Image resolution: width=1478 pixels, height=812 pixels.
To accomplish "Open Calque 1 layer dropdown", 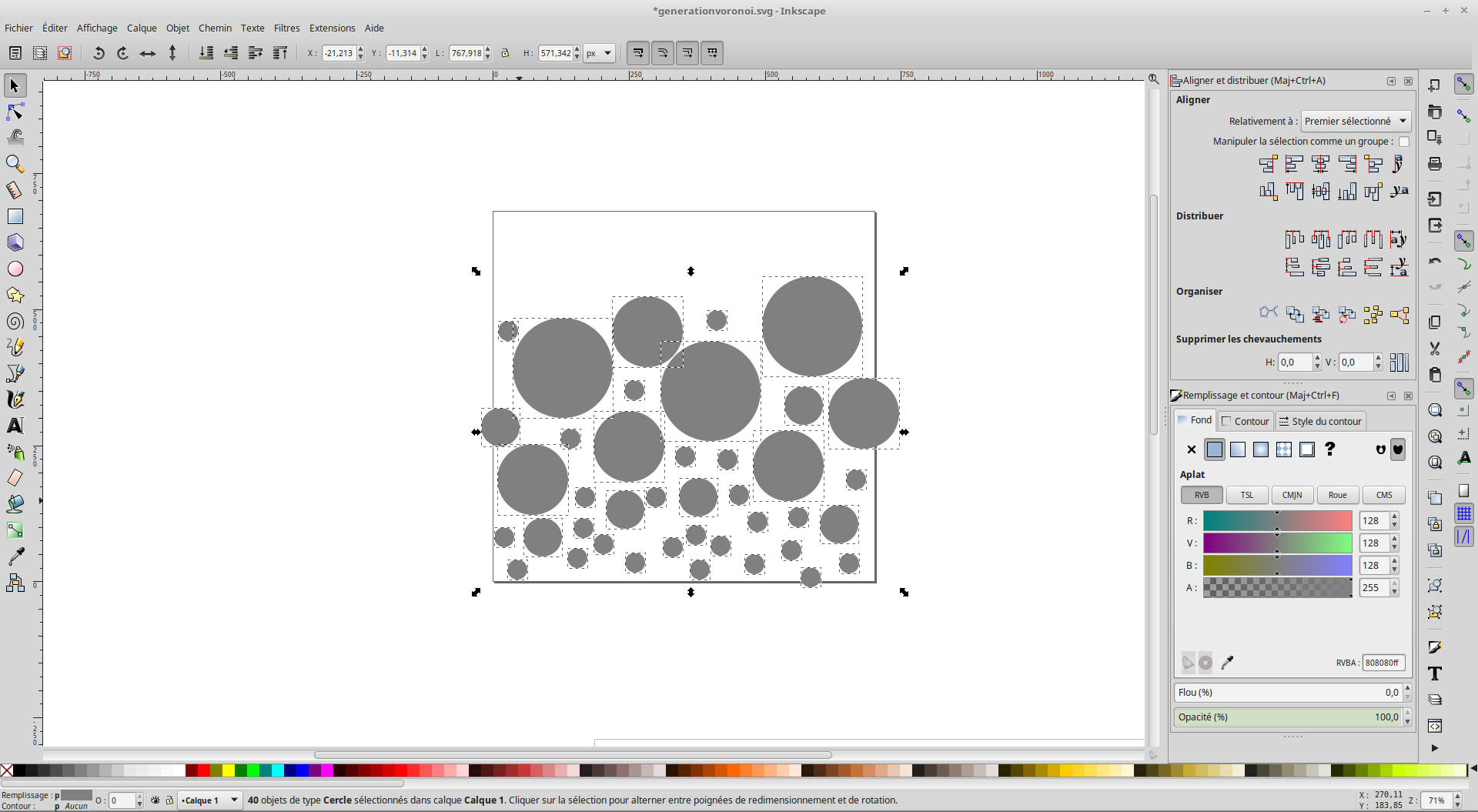I will 209,800.
